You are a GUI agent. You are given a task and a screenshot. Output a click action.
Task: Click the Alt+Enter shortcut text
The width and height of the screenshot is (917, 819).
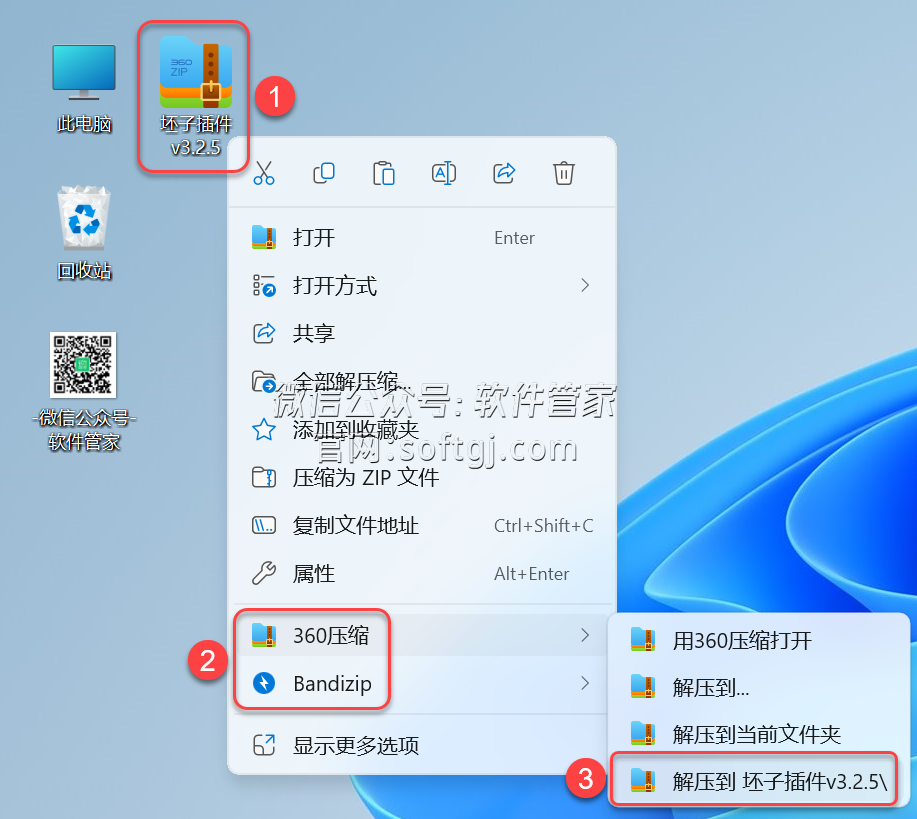(532, 574)
